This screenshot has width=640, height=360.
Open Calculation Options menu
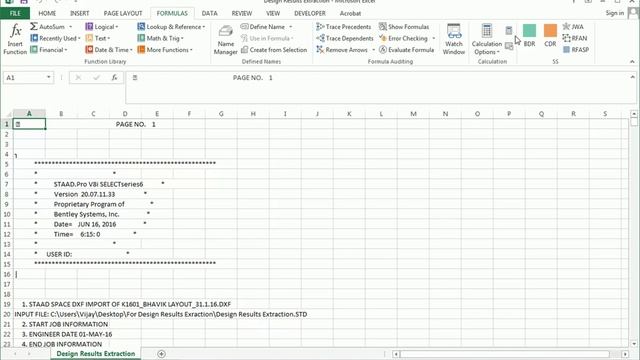pyautogui.click(x=487, y=39)
